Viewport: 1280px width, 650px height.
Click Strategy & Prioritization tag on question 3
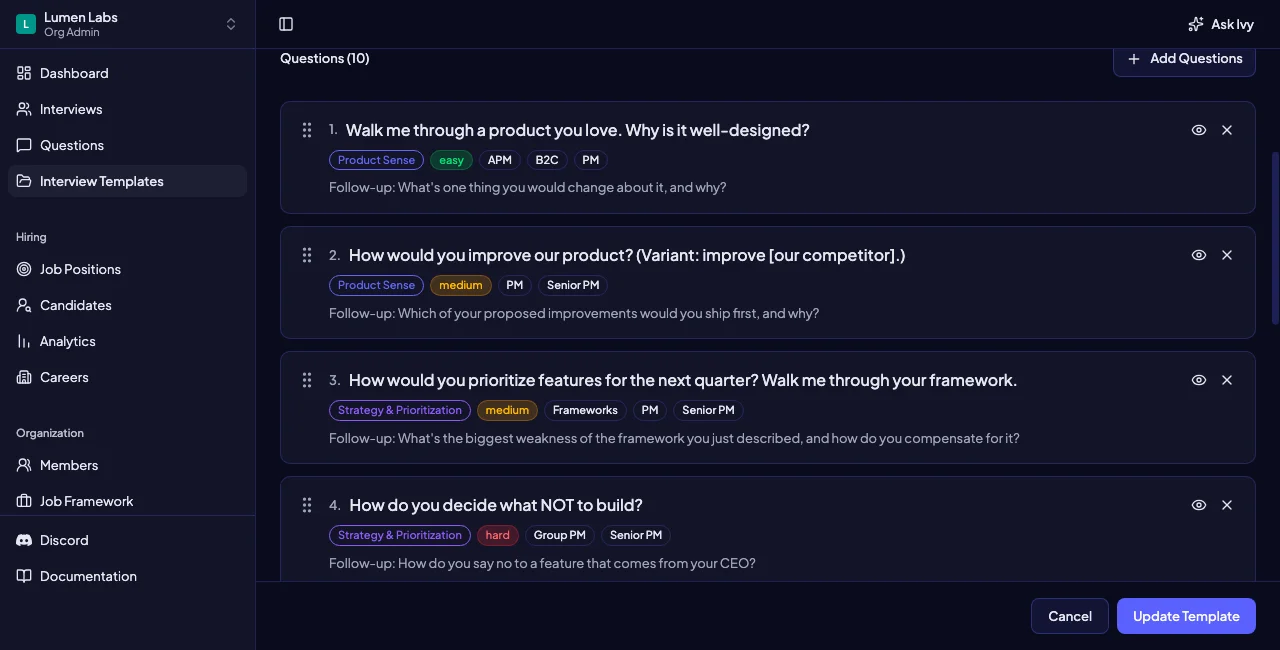coord(400,410)
